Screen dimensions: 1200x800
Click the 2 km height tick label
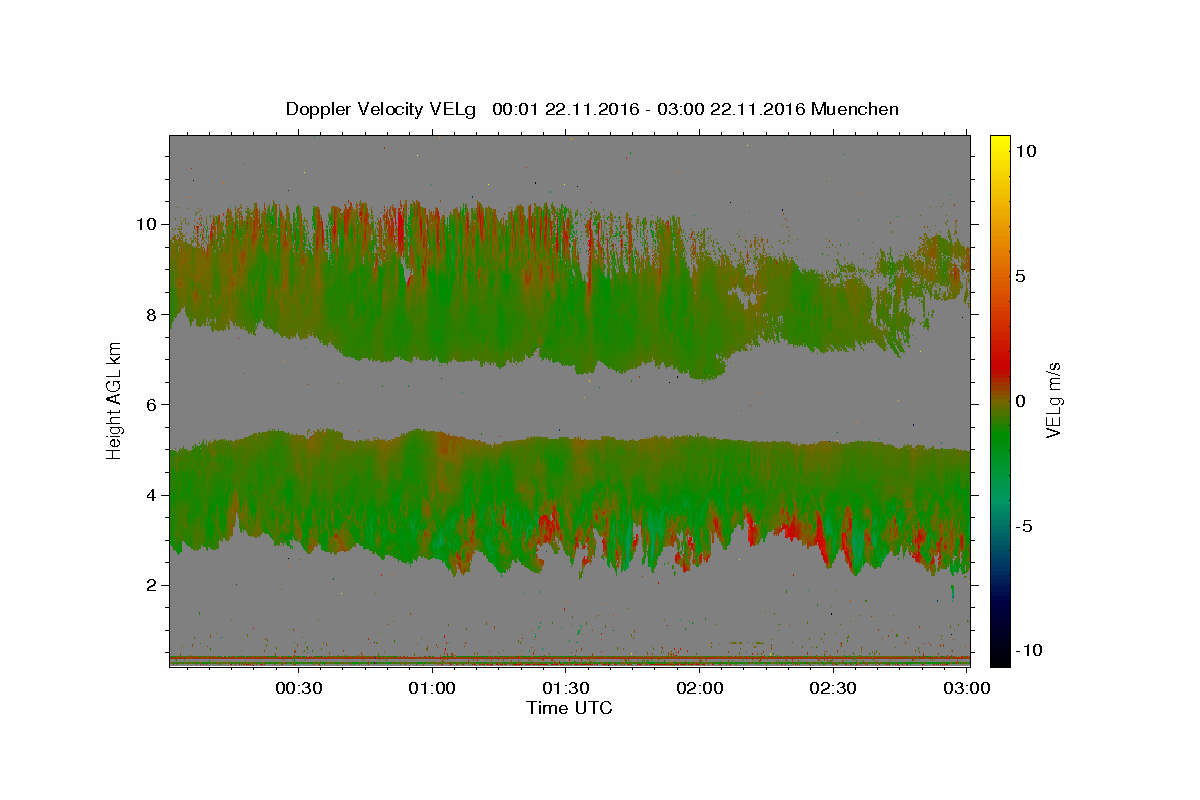tap(152, 585)
